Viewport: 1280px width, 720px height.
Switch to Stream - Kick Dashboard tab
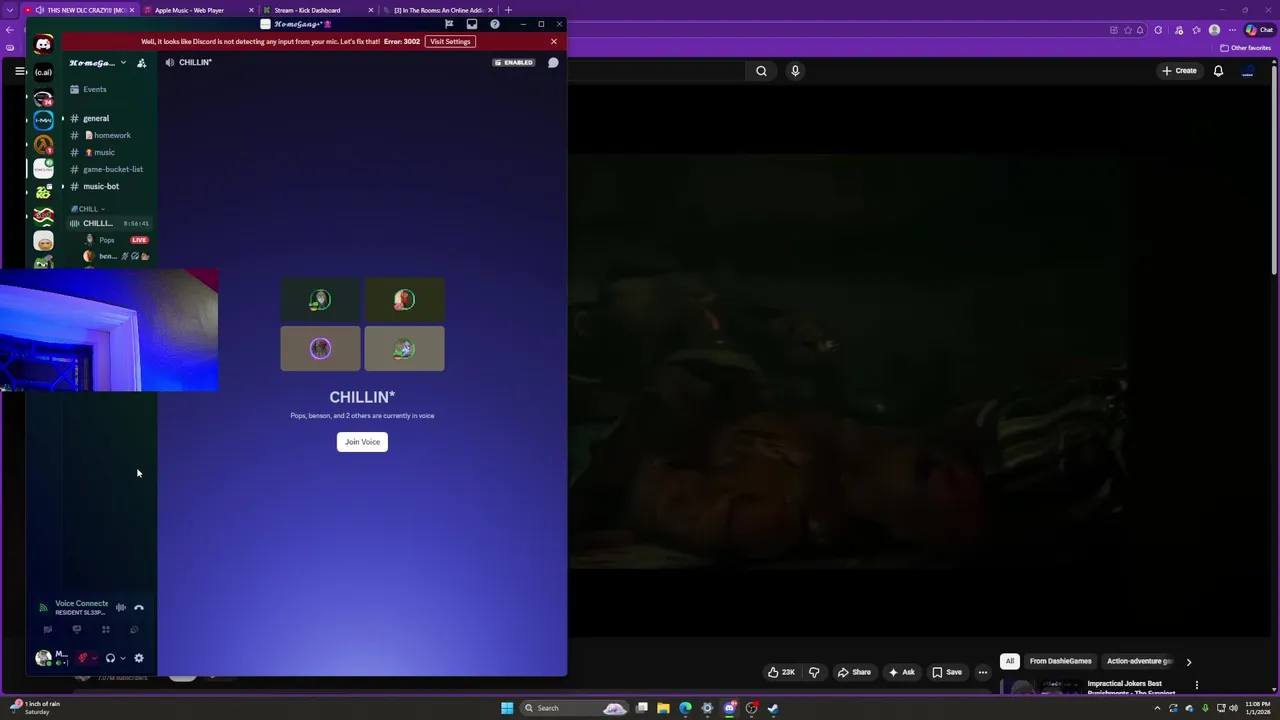pyautogui.click(x=316, y=10)
